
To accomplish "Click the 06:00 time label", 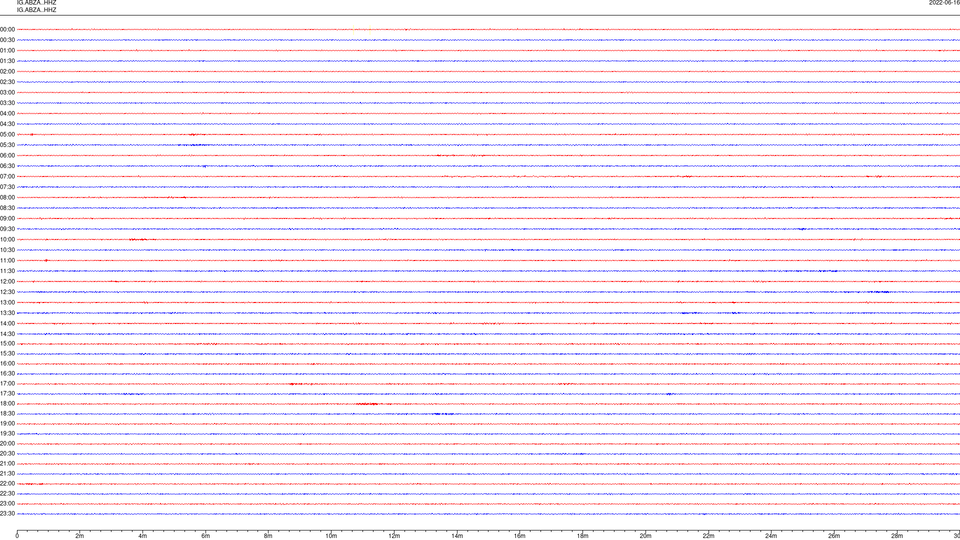I will pyautogui.click(x=7, y=156).
